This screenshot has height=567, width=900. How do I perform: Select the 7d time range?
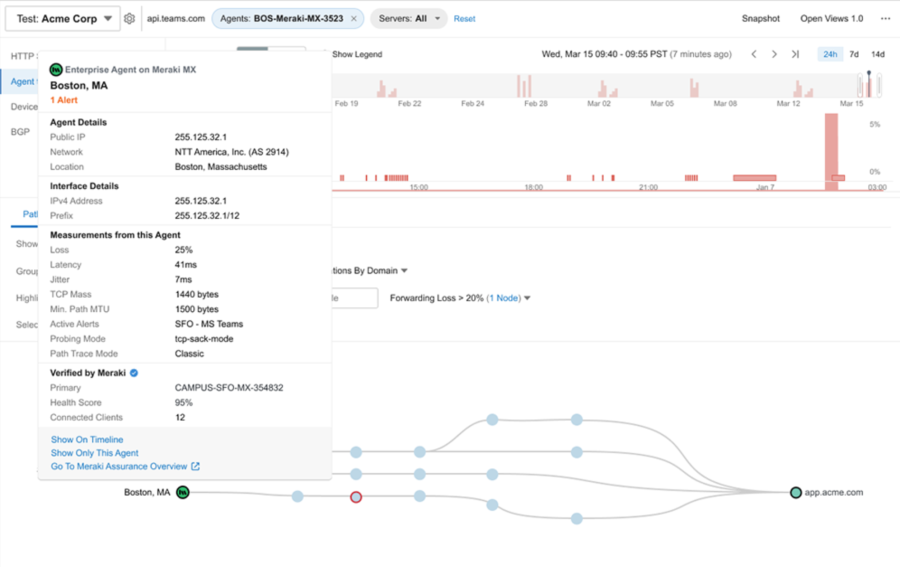click(x=854, y=54)
